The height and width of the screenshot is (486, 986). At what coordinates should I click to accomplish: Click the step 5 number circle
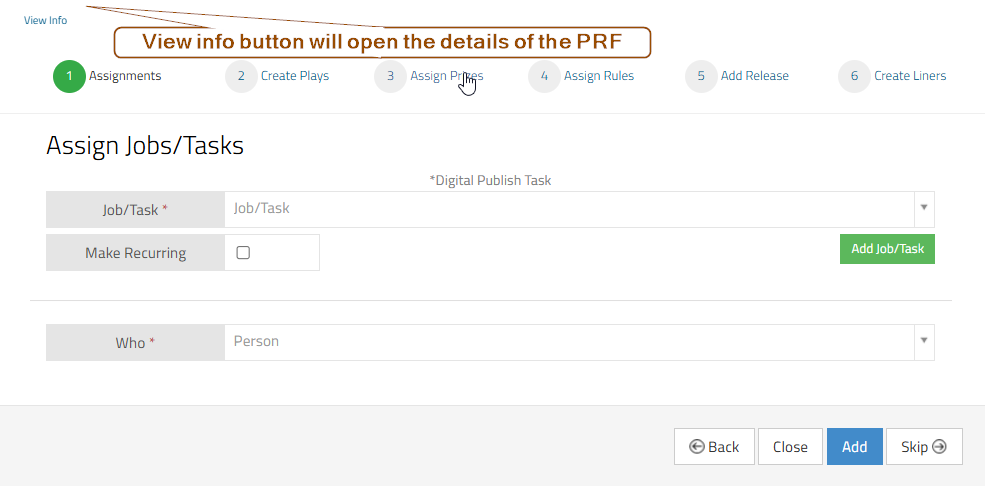coord(701,76)
